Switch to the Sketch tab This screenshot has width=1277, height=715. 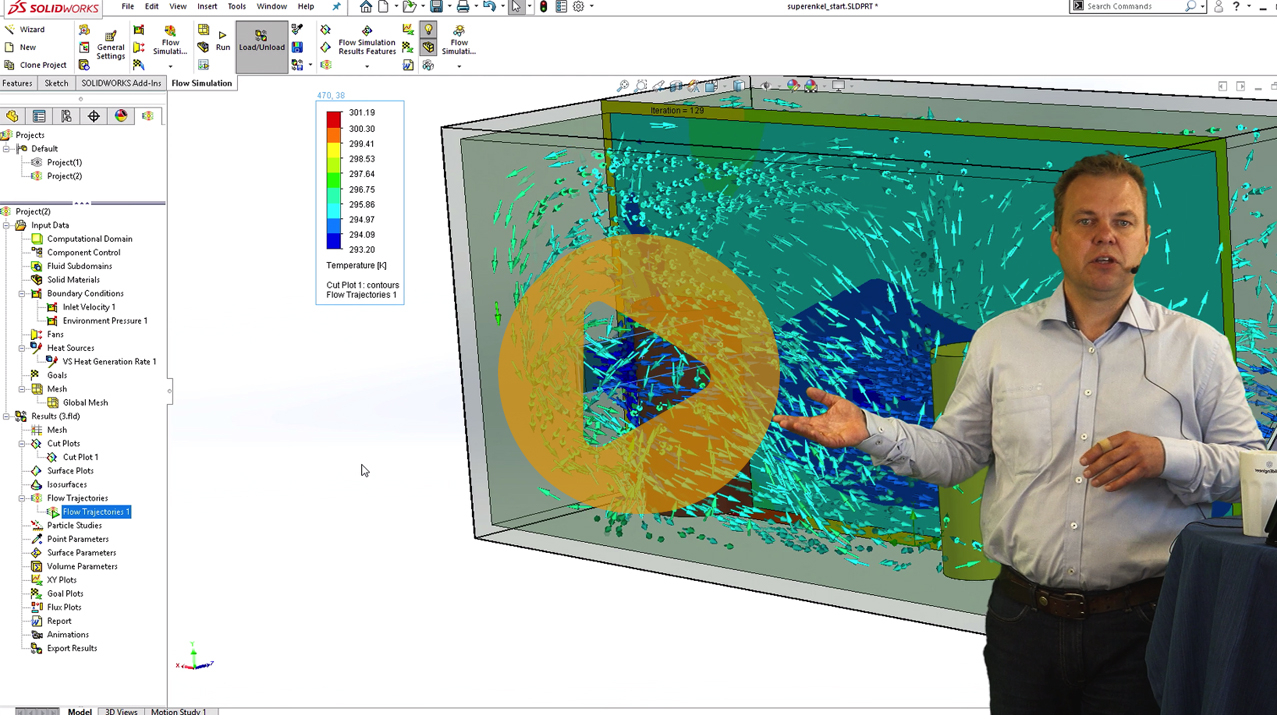tap(56, 84)
